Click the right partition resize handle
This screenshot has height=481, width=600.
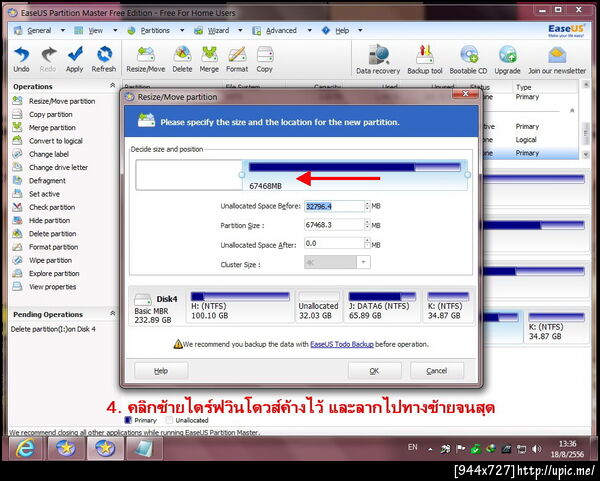[467, 175]
